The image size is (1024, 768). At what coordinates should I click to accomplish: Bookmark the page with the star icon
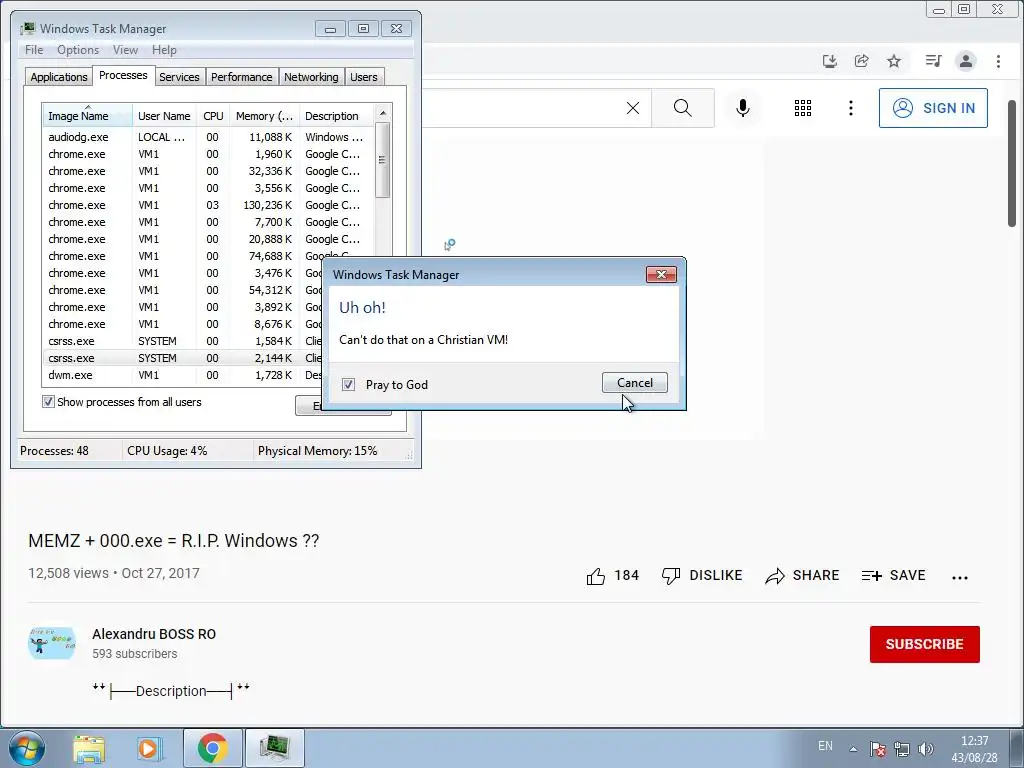pyautogui.click(x=894, y=61)
